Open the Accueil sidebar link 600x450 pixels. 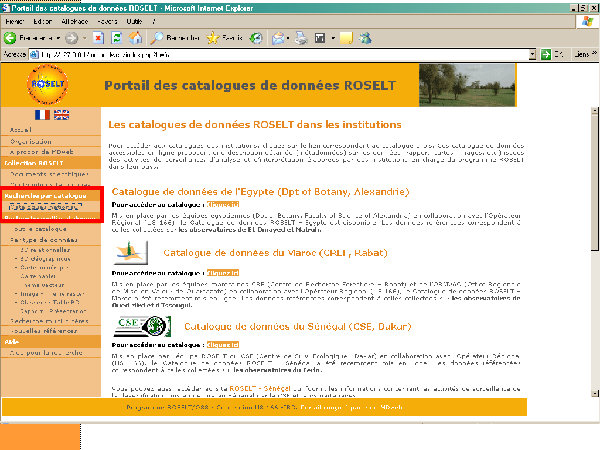(x=21, y=130)
